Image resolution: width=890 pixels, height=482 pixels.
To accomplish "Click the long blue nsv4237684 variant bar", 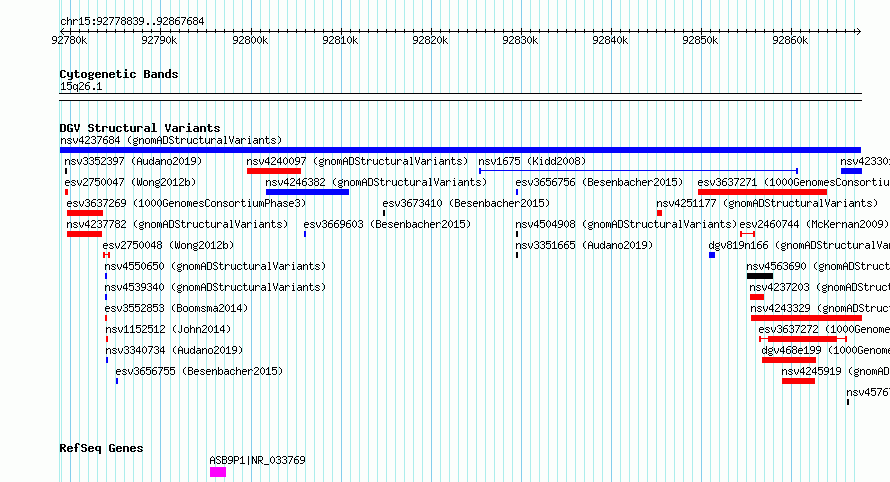I will click(x=460, y=150).
